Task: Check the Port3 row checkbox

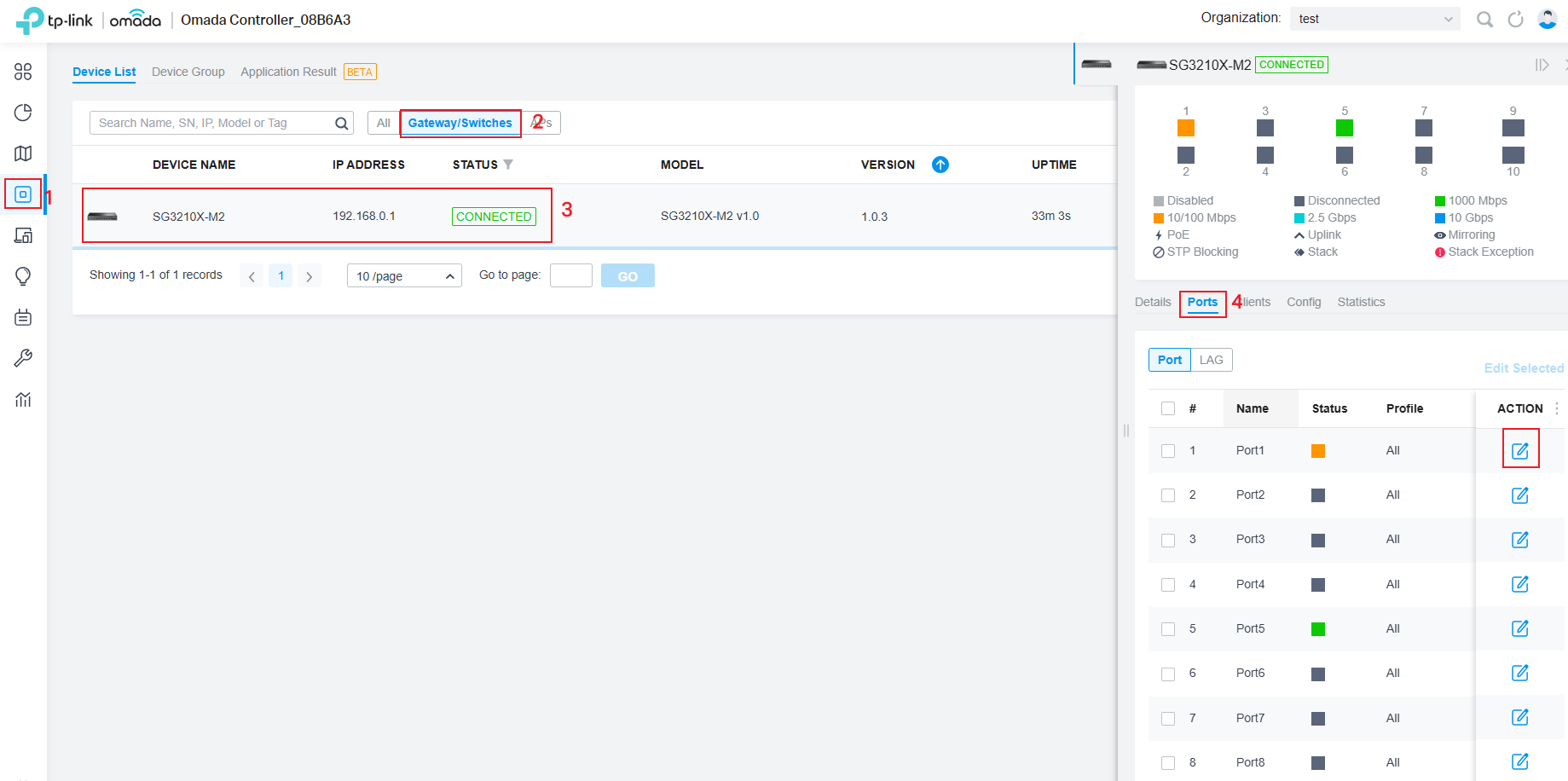Action: (x=1168, y=540)
